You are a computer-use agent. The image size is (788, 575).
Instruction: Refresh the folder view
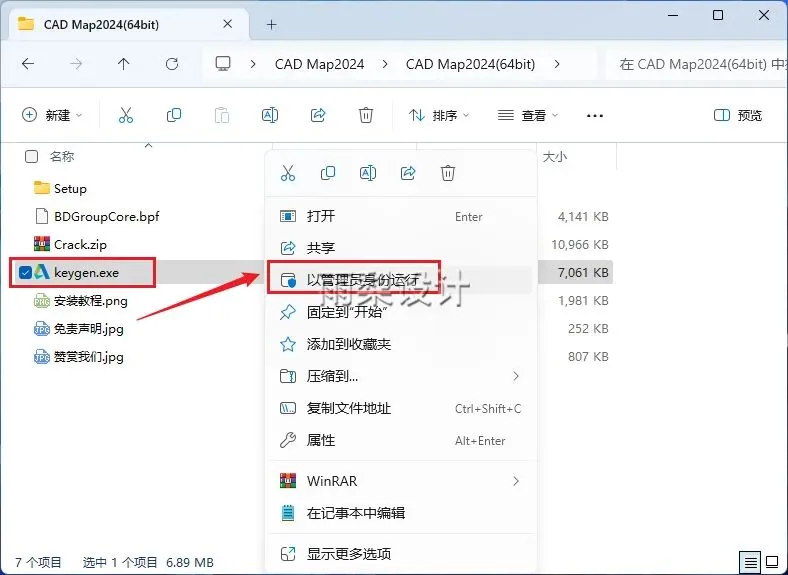[172, 64]
